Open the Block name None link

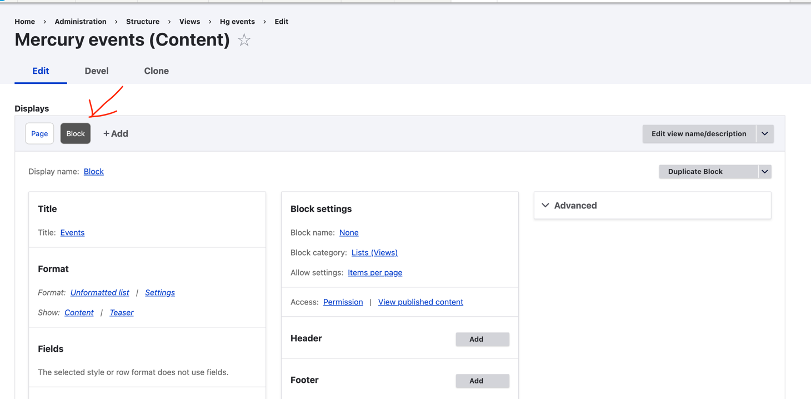pos(349,233)
